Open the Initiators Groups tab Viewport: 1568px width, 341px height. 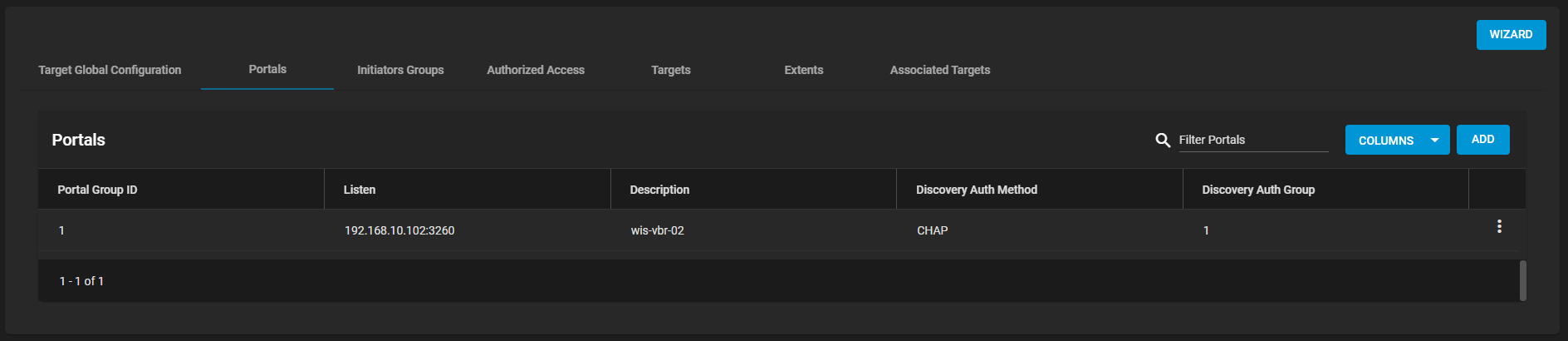point(400,70)
